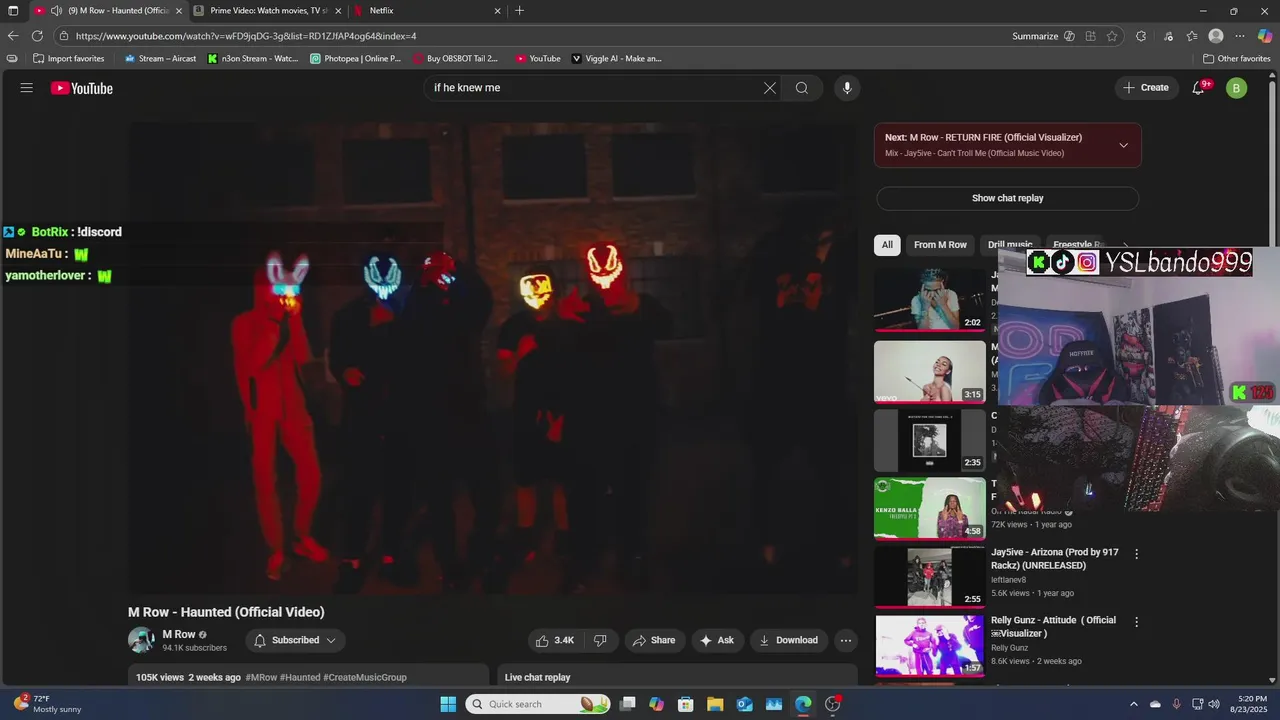Open Relly Gunz - Attitude video title
Image resolution: width=1280 pixels, height=720 pixels.
coord(1053,627)
